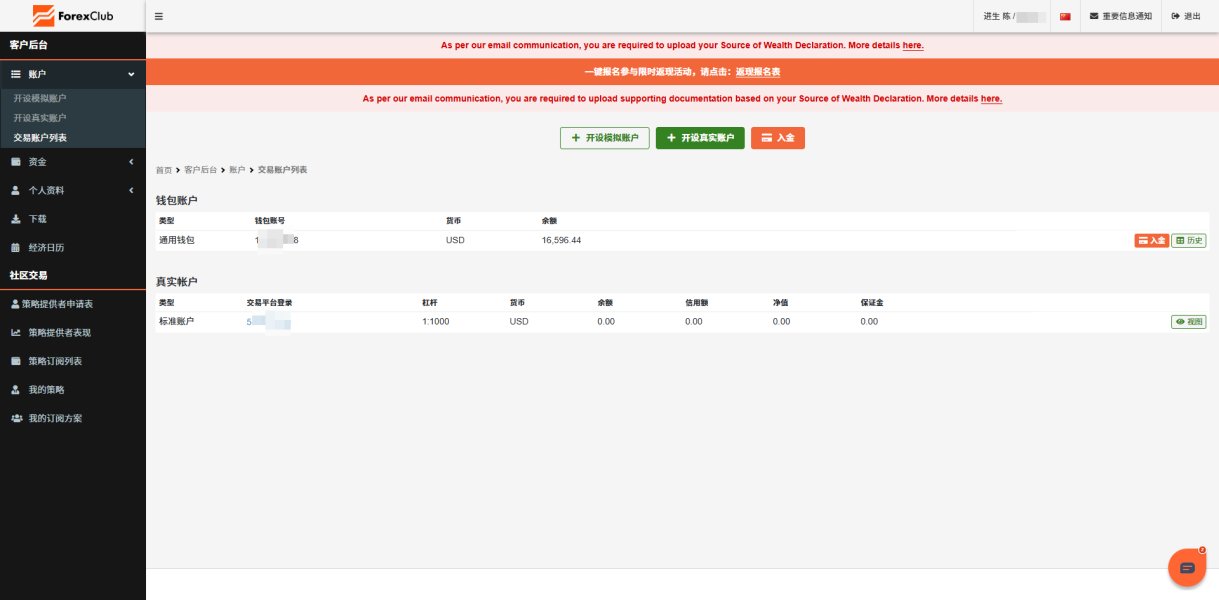Click the 交易平台登录 column header

pyautogui.click(x=269, y=302)
